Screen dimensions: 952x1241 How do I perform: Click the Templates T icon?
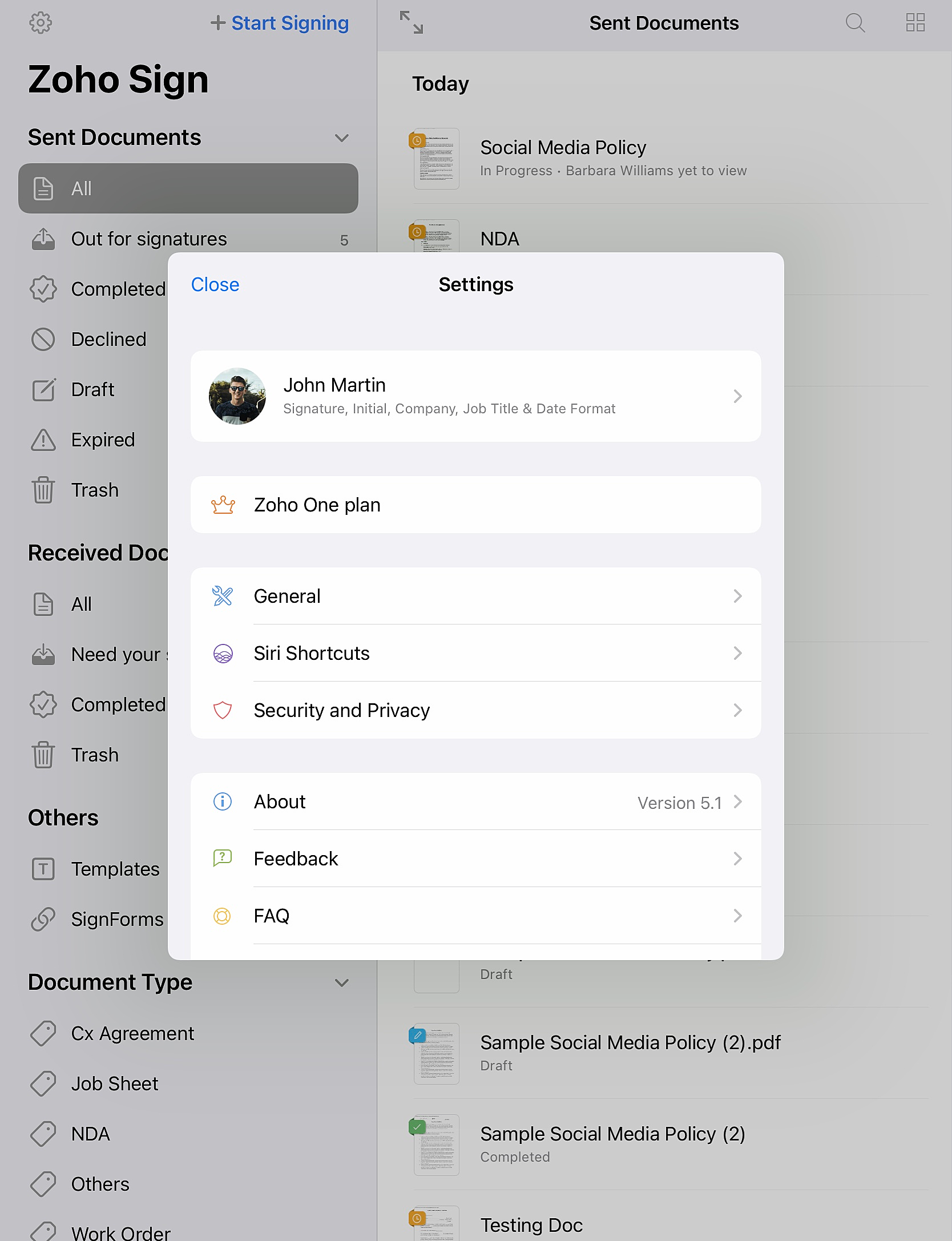(43, 869)
